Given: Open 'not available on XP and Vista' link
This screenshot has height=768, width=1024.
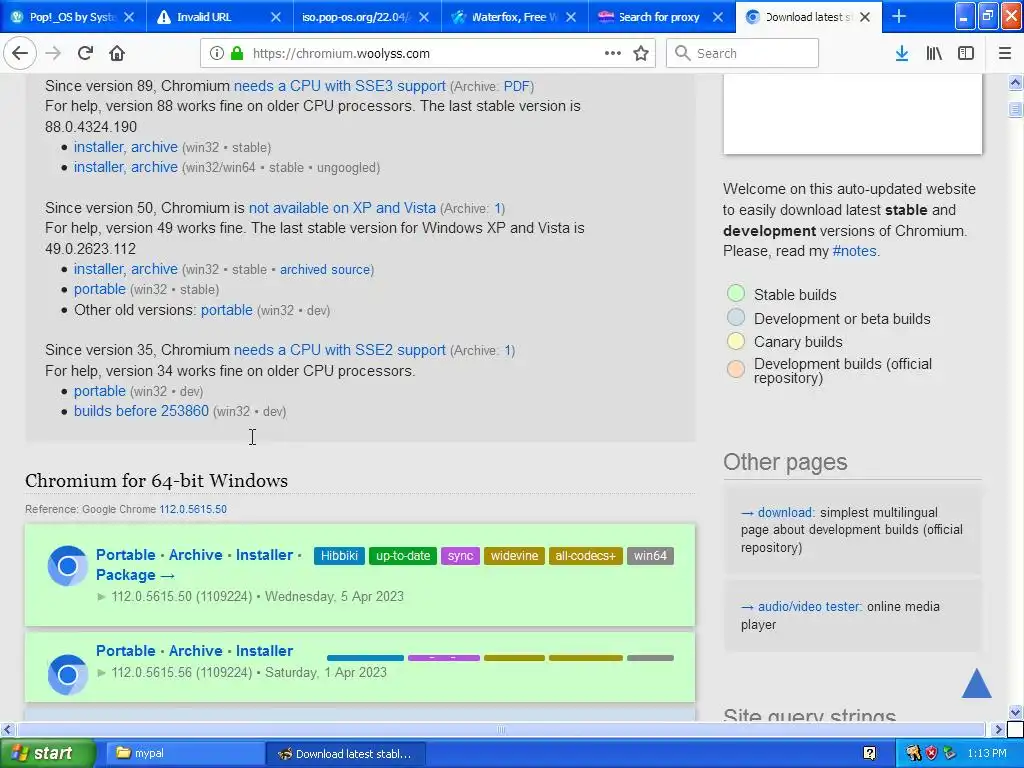Looking at the screenshot, I should click(x=342, y=208).
